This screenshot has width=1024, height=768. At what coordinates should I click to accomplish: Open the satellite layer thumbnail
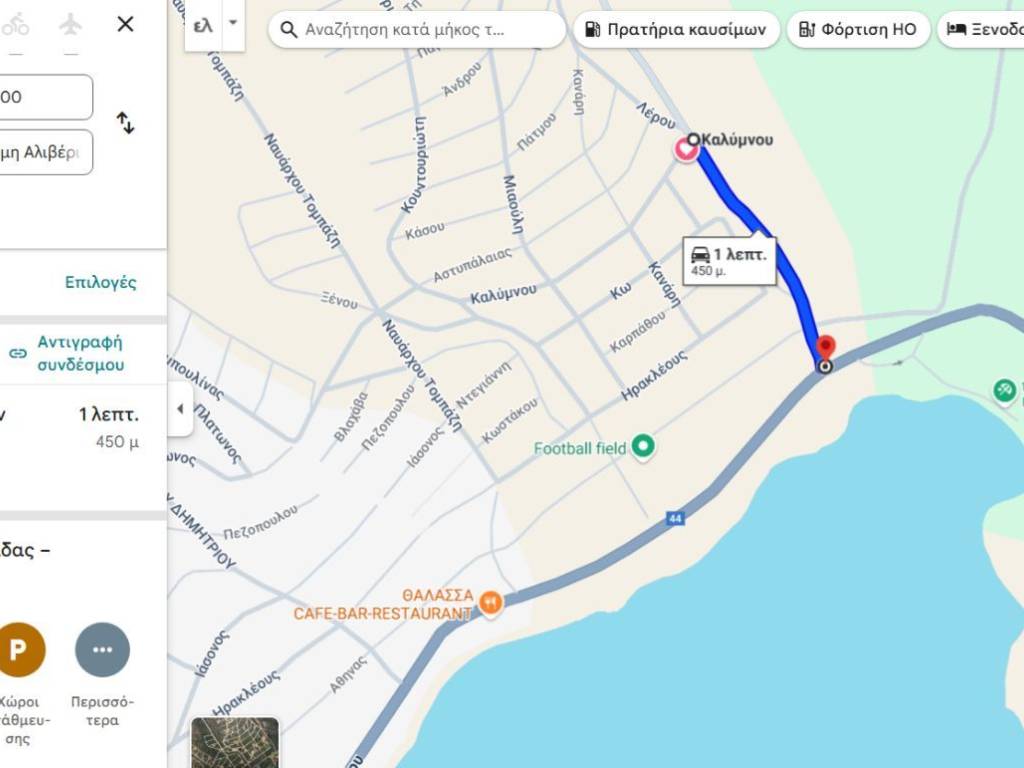pos(235,743)
